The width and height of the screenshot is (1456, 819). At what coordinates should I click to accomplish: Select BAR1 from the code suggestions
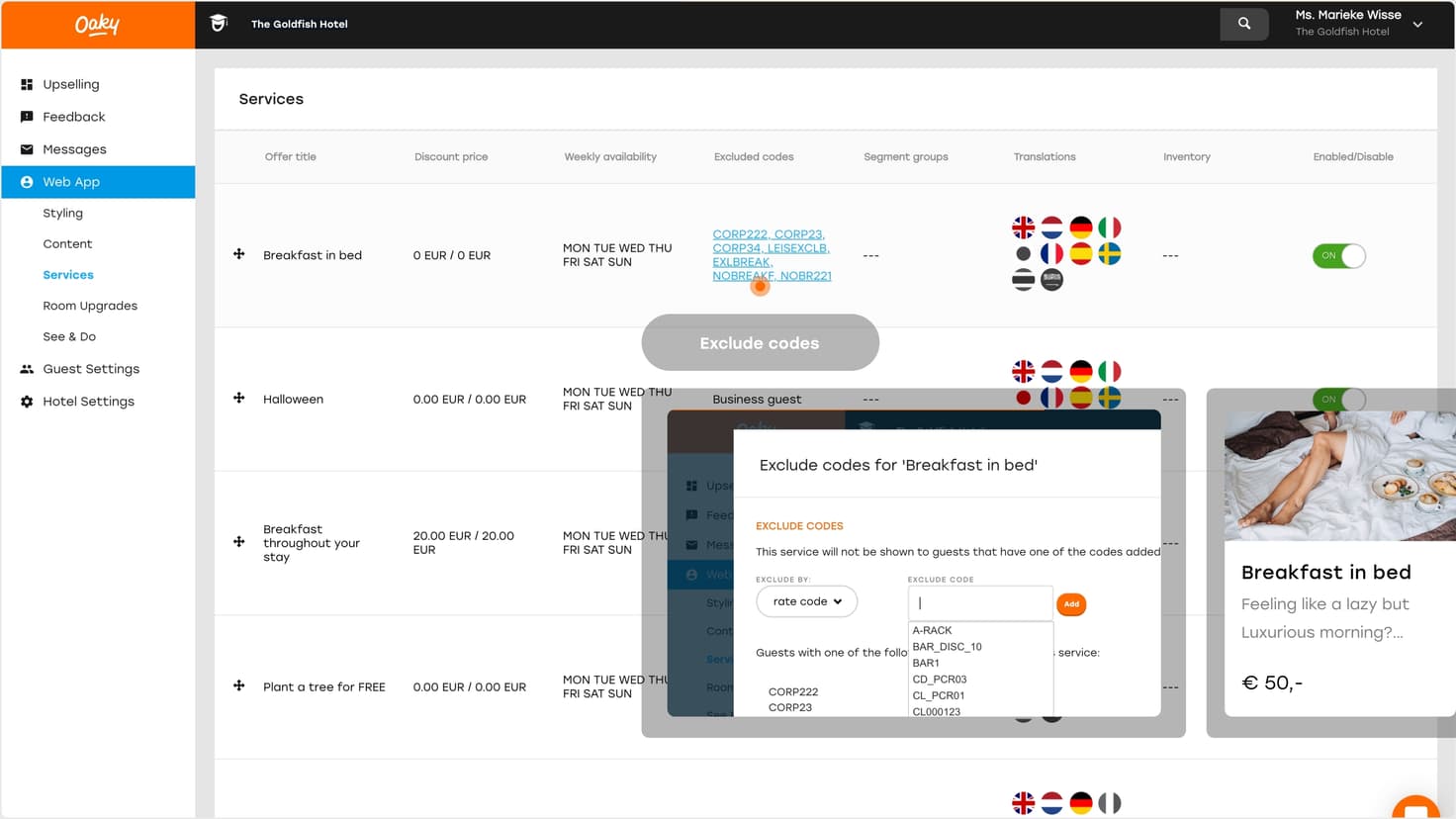pos(926,663)
